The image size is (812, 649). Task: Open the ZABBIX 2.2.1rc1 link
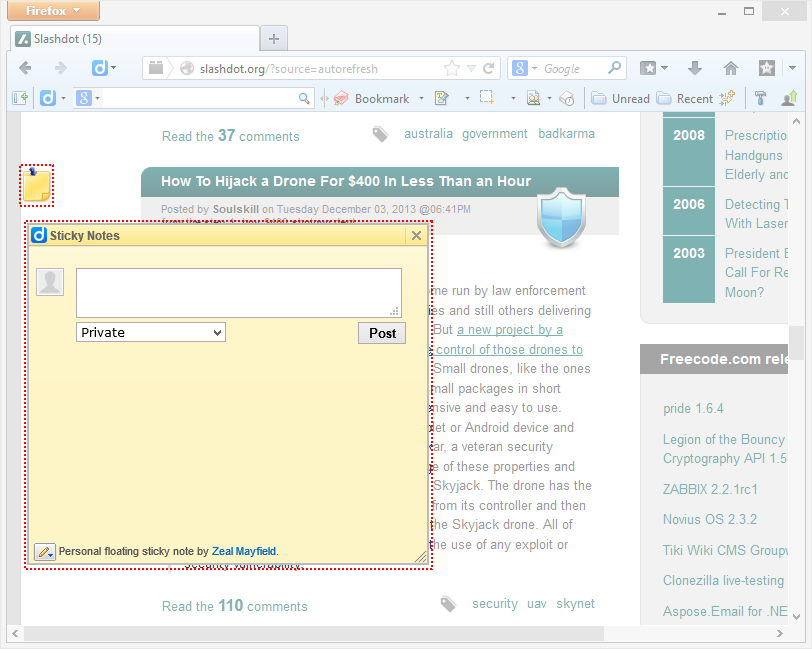pyautogui.click(x=710, y=489)
